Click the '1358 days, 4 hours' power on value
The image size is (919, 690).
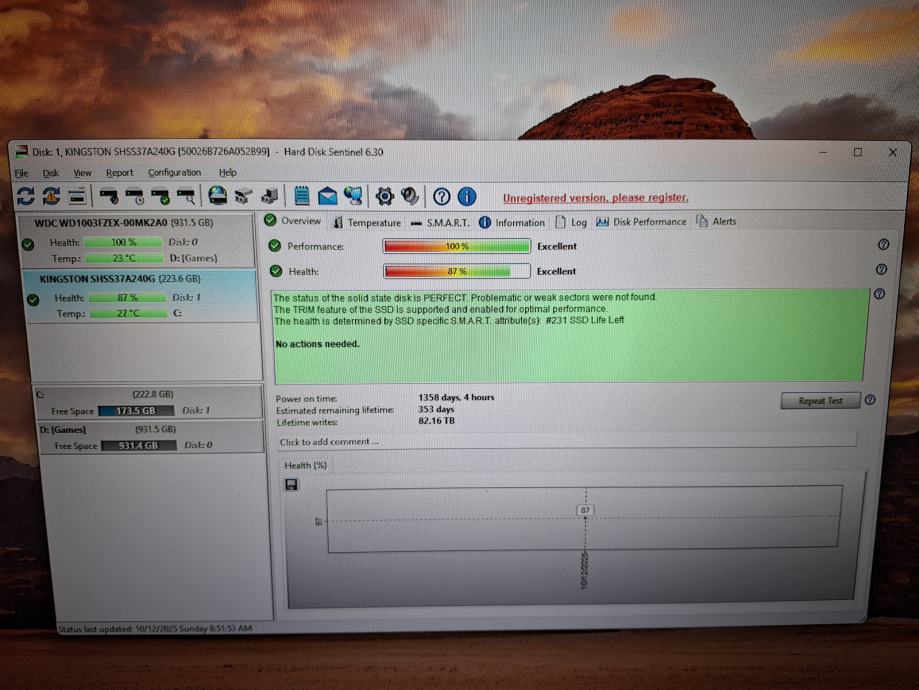[x=456, y=397]
